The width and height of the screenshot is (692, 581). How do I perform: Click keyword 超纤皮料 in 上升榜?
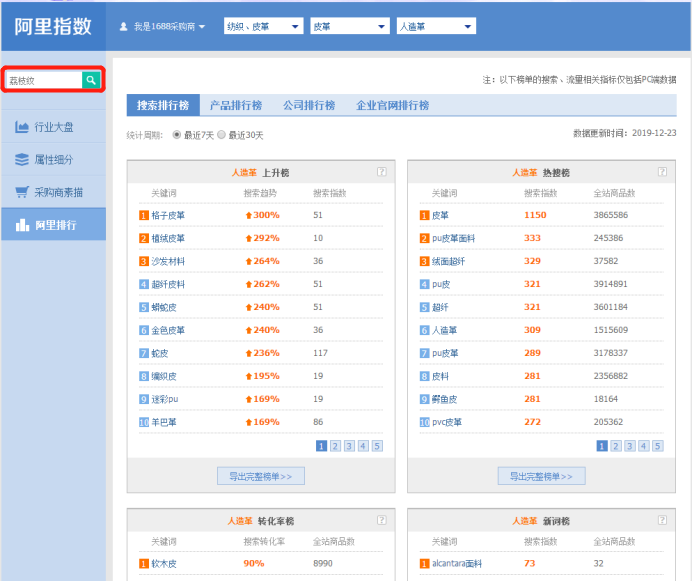click(168, 284)
